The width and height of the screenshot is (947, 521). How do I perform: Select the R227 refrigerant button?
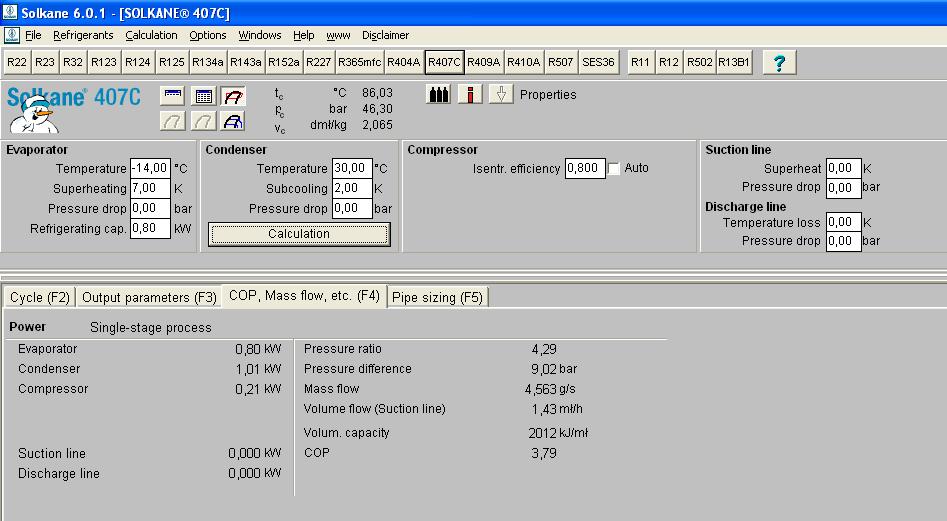point(318,62)
